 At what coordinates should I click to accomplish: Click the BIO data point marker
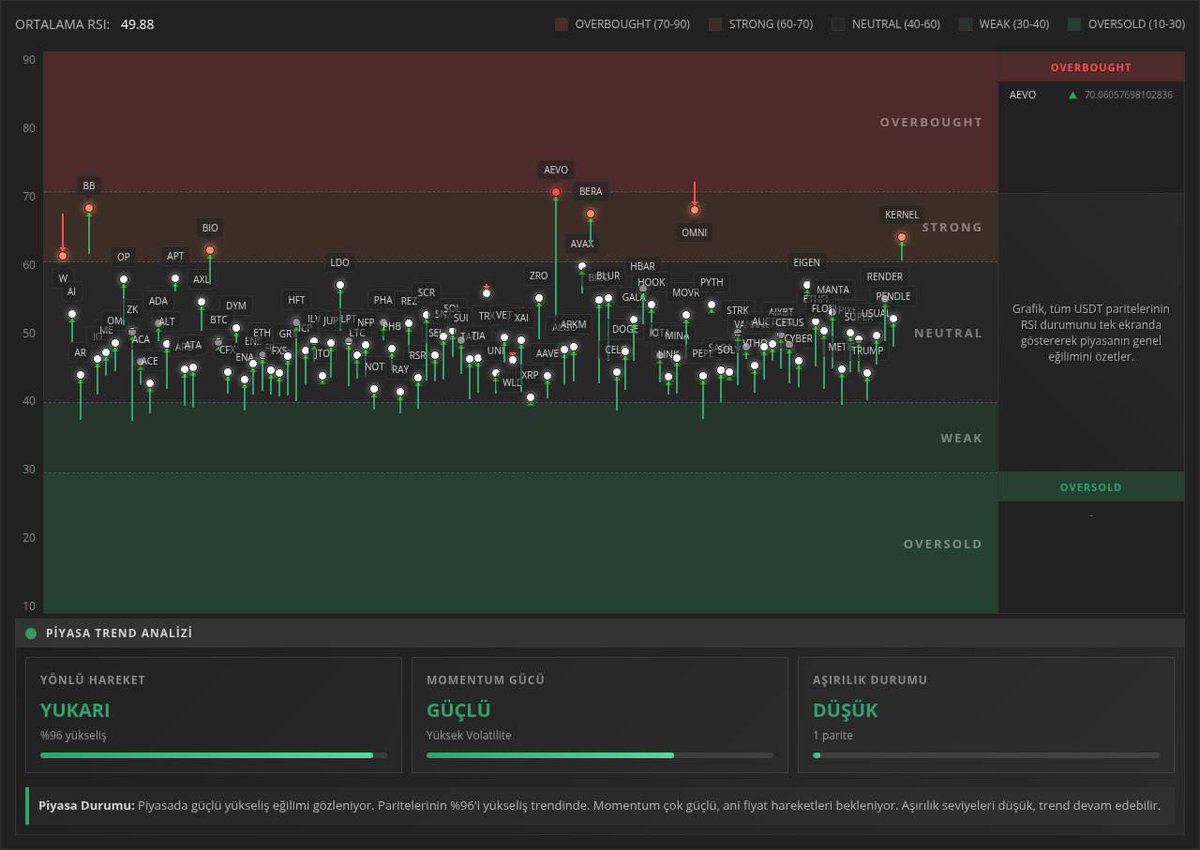click(210, 250)
